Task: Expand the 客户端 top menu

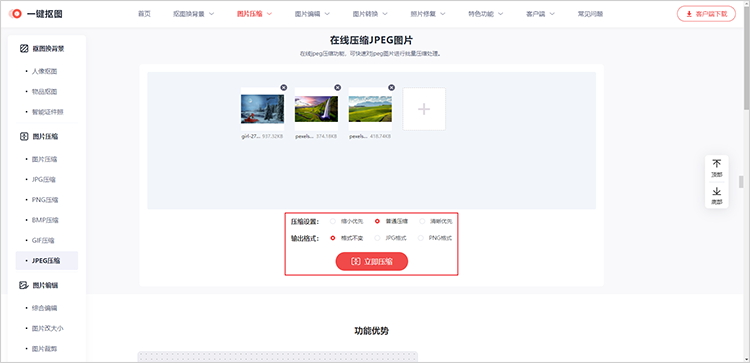Action: [x=540, y=14]
